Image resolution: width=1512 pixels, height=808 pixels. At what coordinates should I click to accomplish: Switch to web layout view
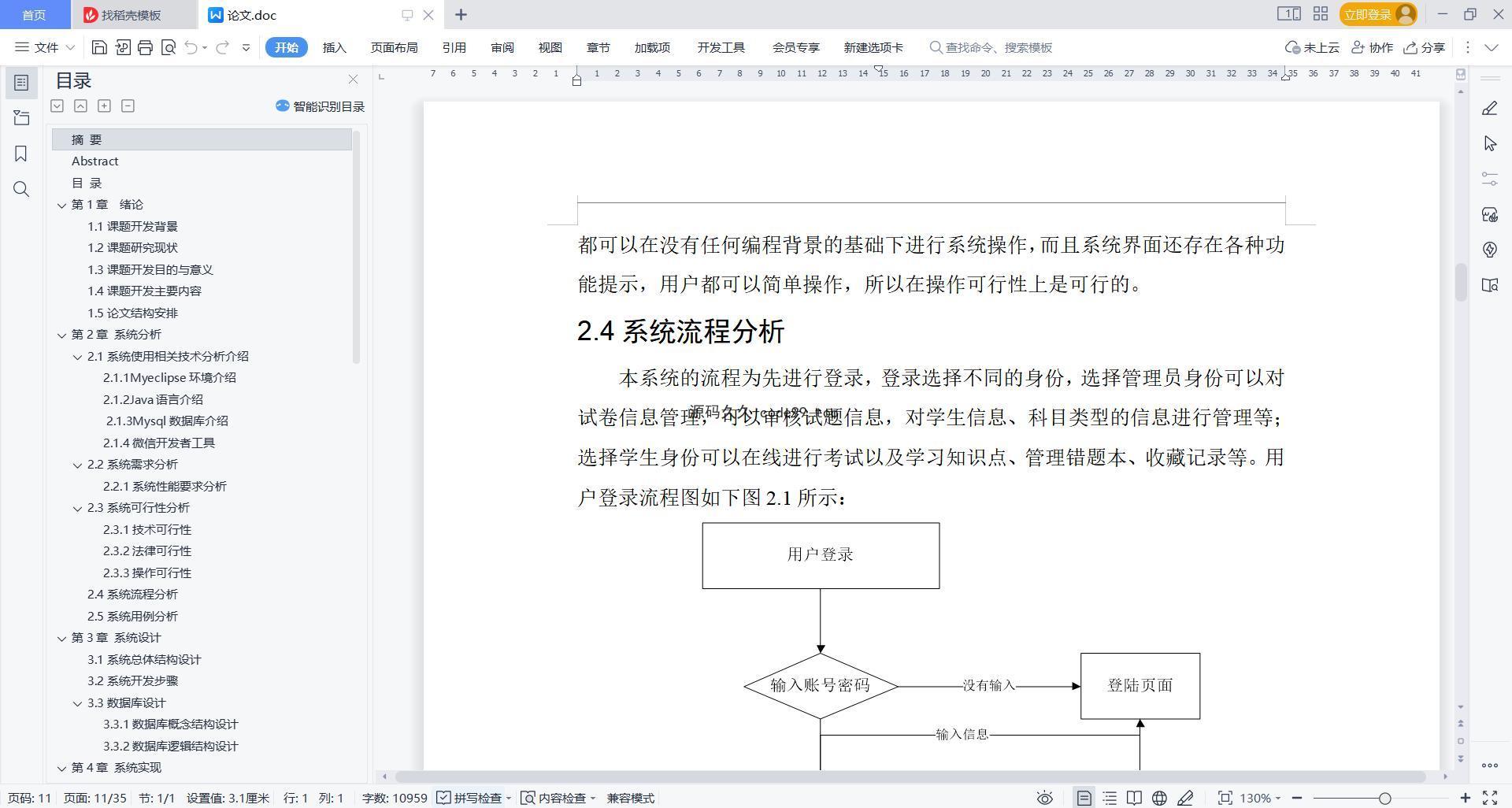tap(1159, 798)
